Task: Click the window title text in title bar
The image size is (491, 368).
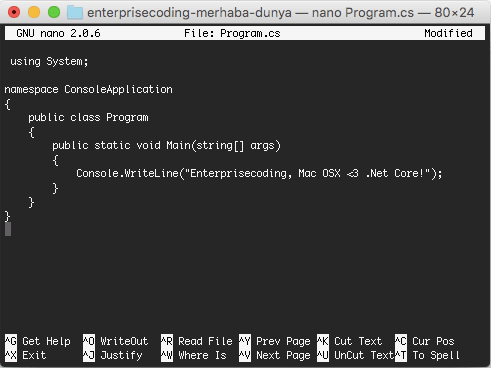Action: pyautogui.click(x=280, y=13)
